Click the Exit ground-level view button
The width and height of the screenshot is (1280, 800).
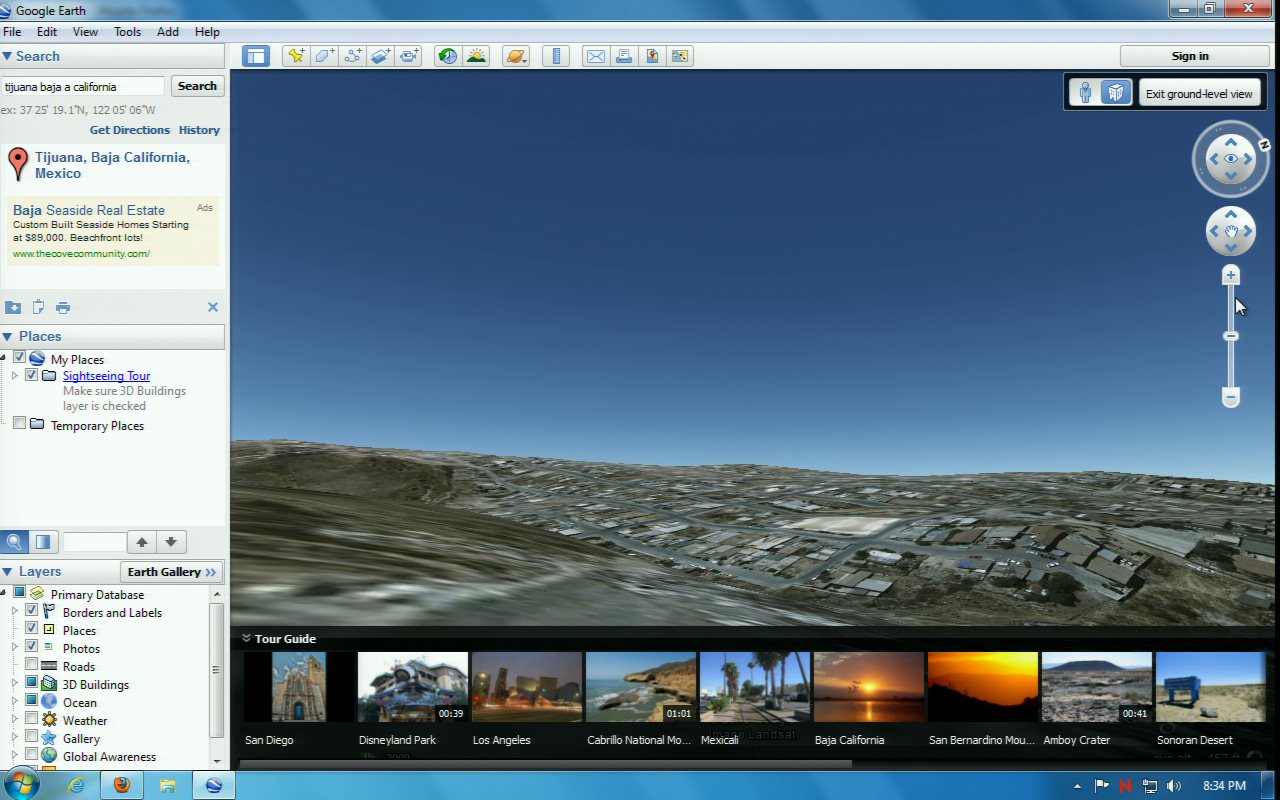[1198, 93]
